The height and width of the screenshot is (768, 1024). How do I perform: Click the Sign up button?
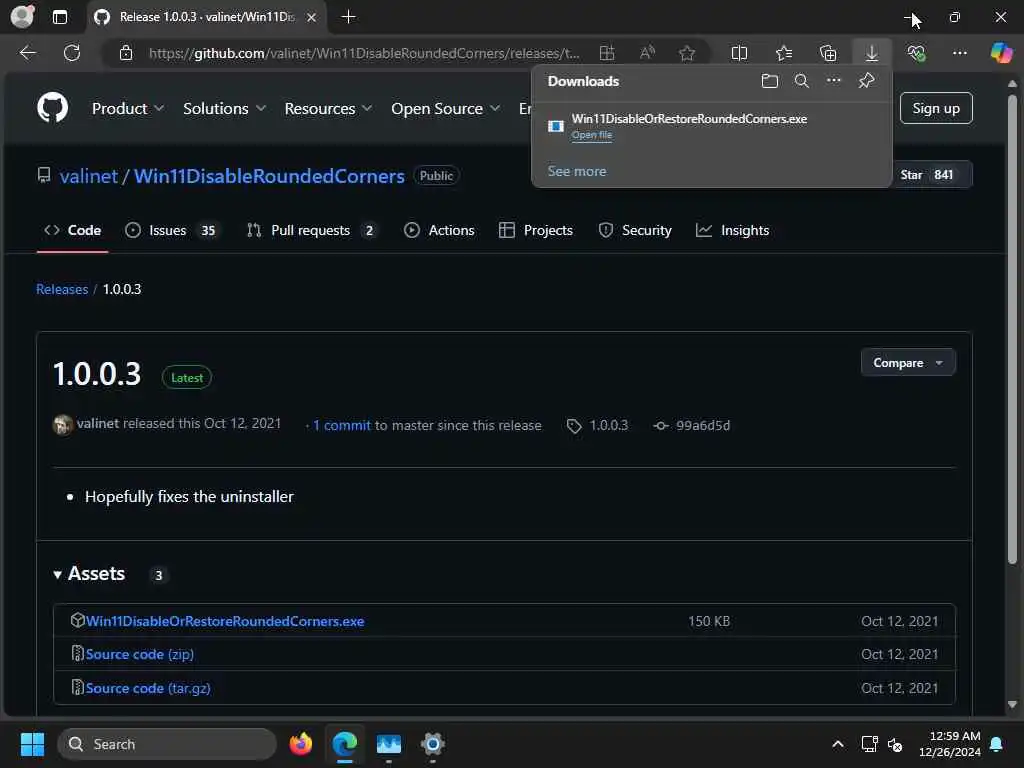(x=936, y=108)
